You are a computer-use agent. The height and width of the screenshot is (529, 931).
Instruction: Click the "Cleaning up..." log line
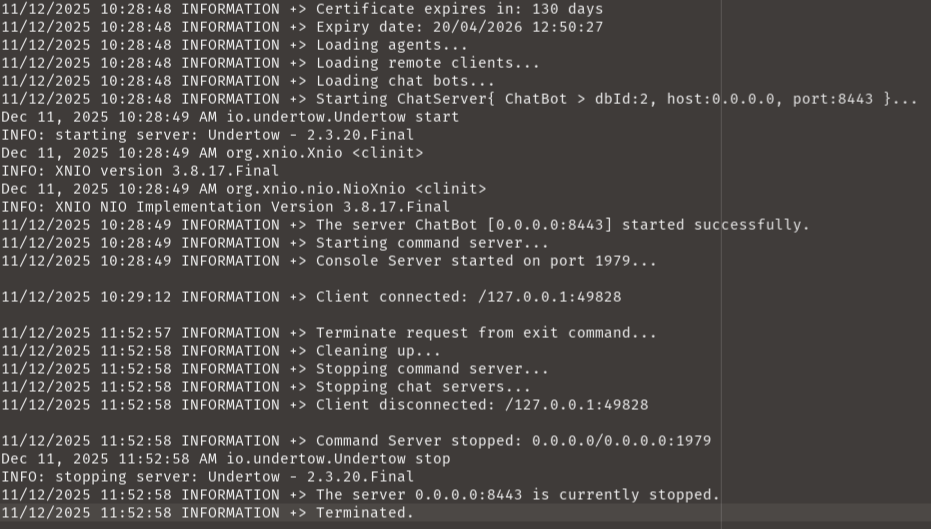click(x=378, y=351)
